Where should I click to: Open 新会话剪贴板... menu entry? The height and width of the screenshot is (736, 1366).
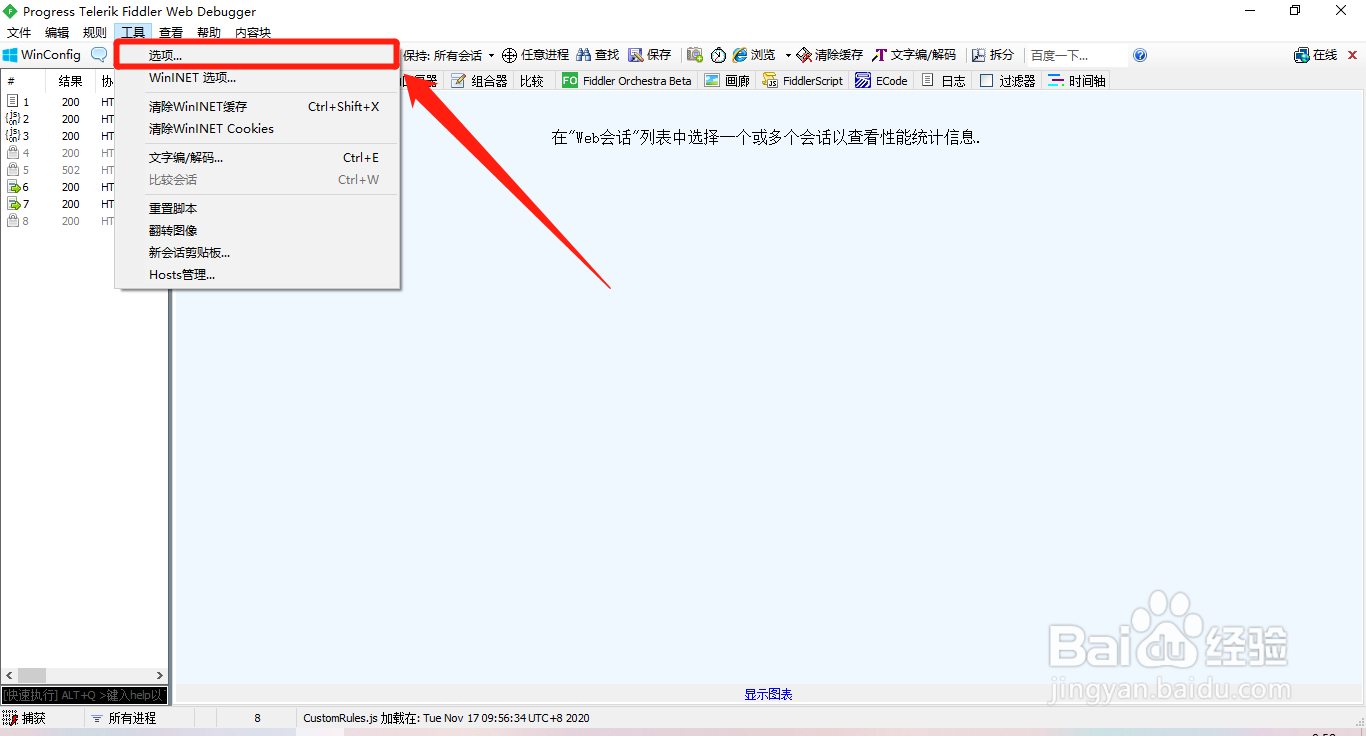[x=258, y=252]
